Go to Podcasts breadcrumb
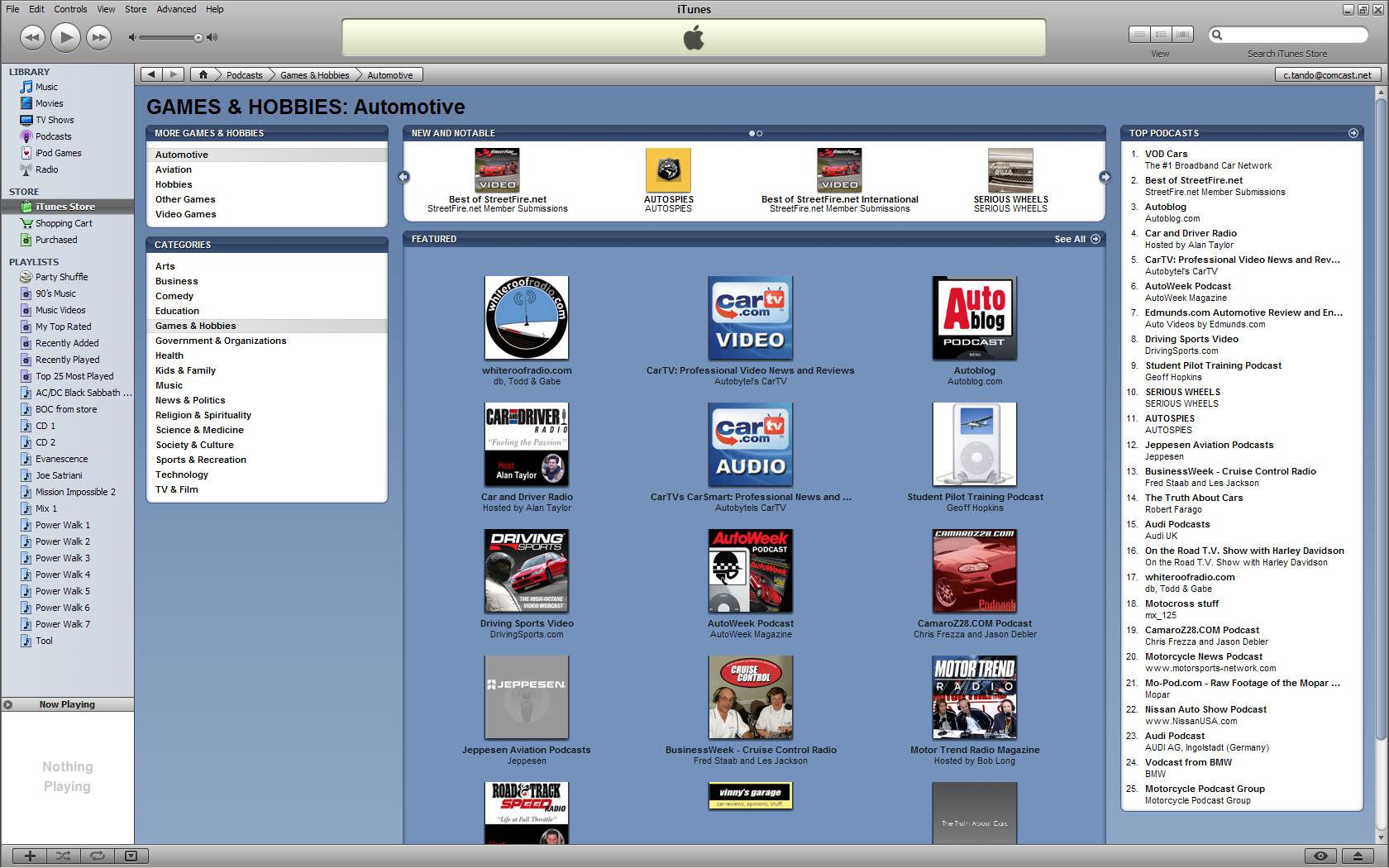Screen dimensions: 1389x868 244,74
